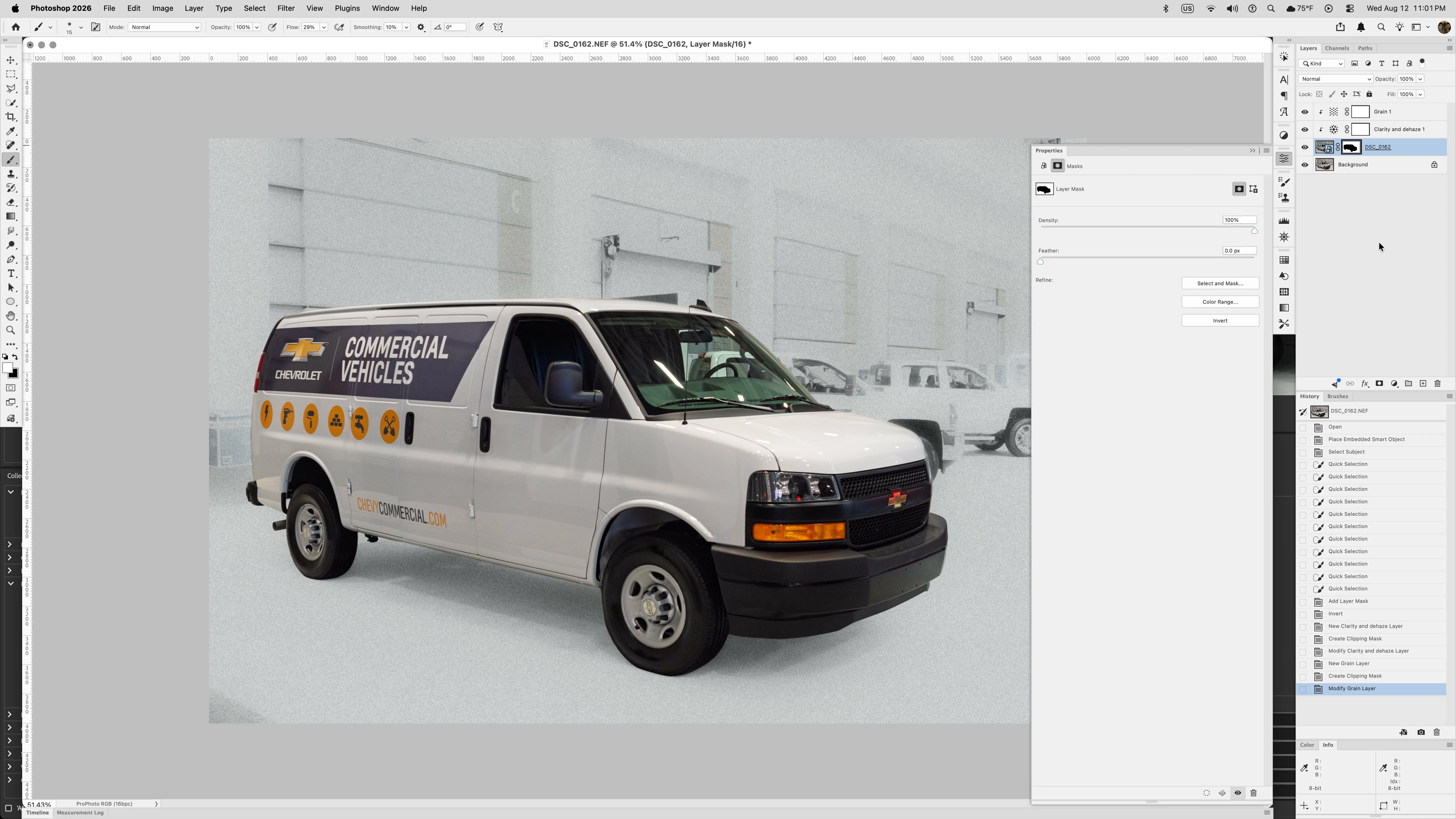Screen dimensions: 1456x819
Task: Toggle lock all for layer
Action: coord(1369,94)
